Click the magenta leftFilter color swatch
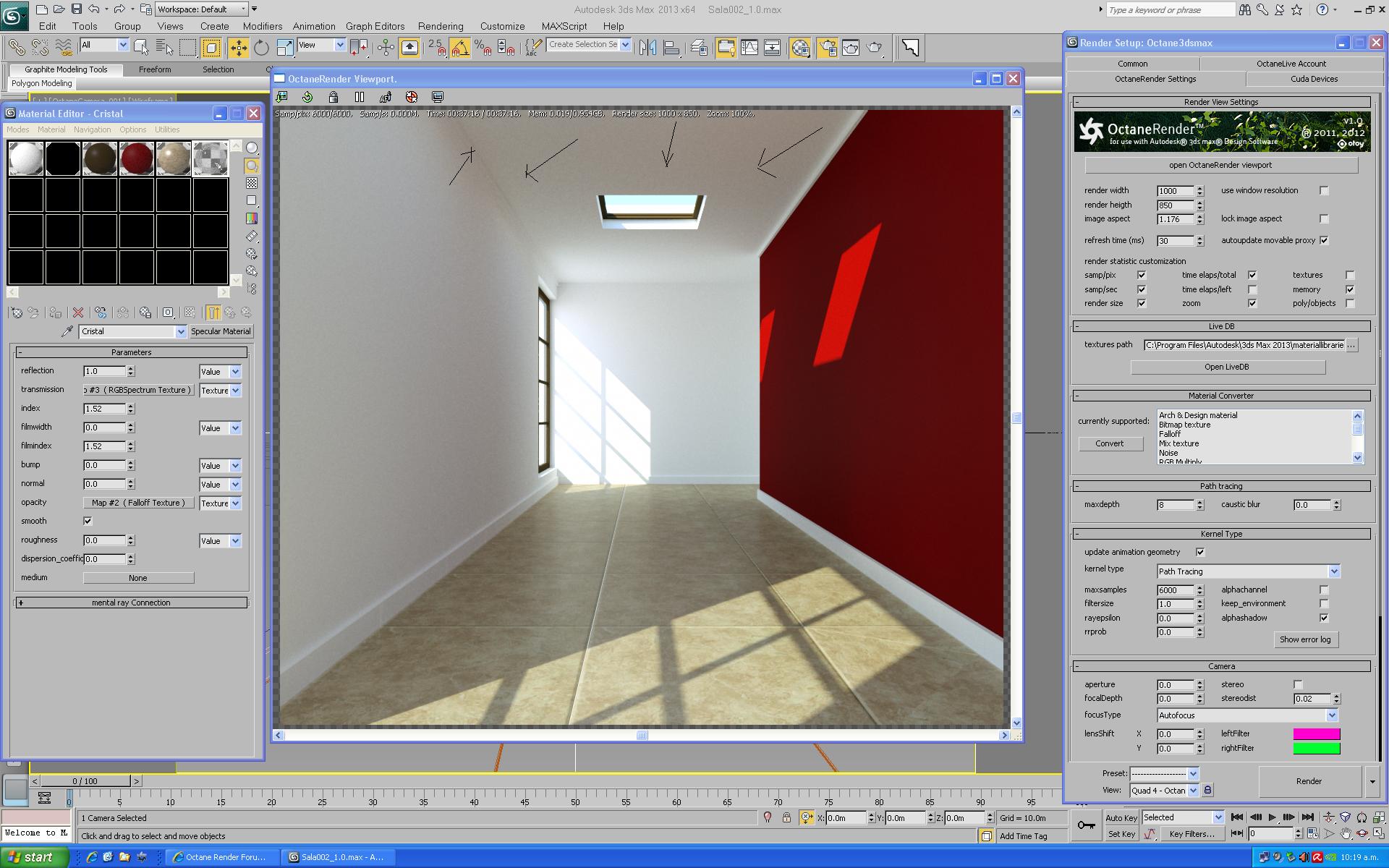The height and width of the screenshot is (868, 1389). coord(1316,733)
